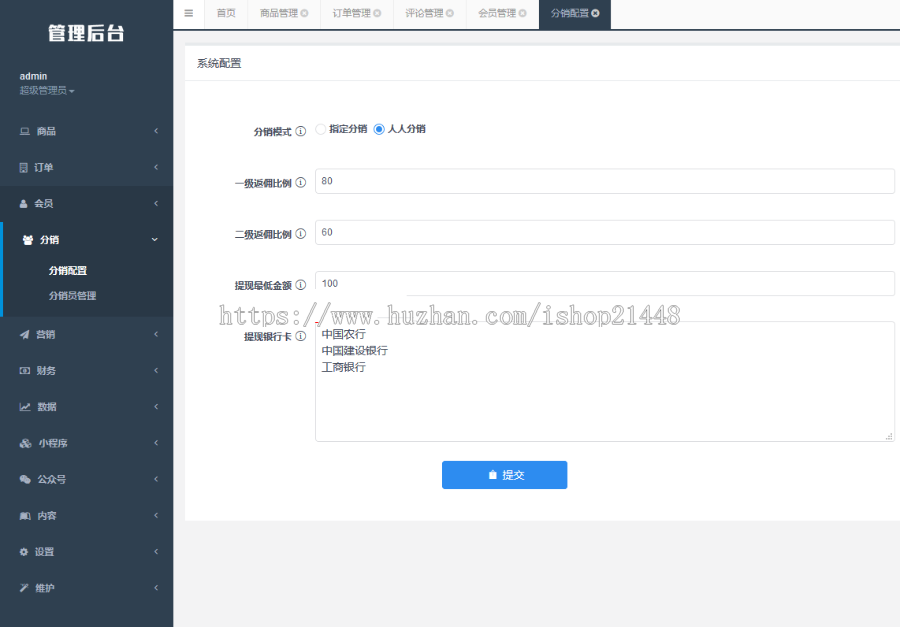Select the 人人分销 radio button
The height and width of the screenshot is (627, 900).
(x=380, y=129)
